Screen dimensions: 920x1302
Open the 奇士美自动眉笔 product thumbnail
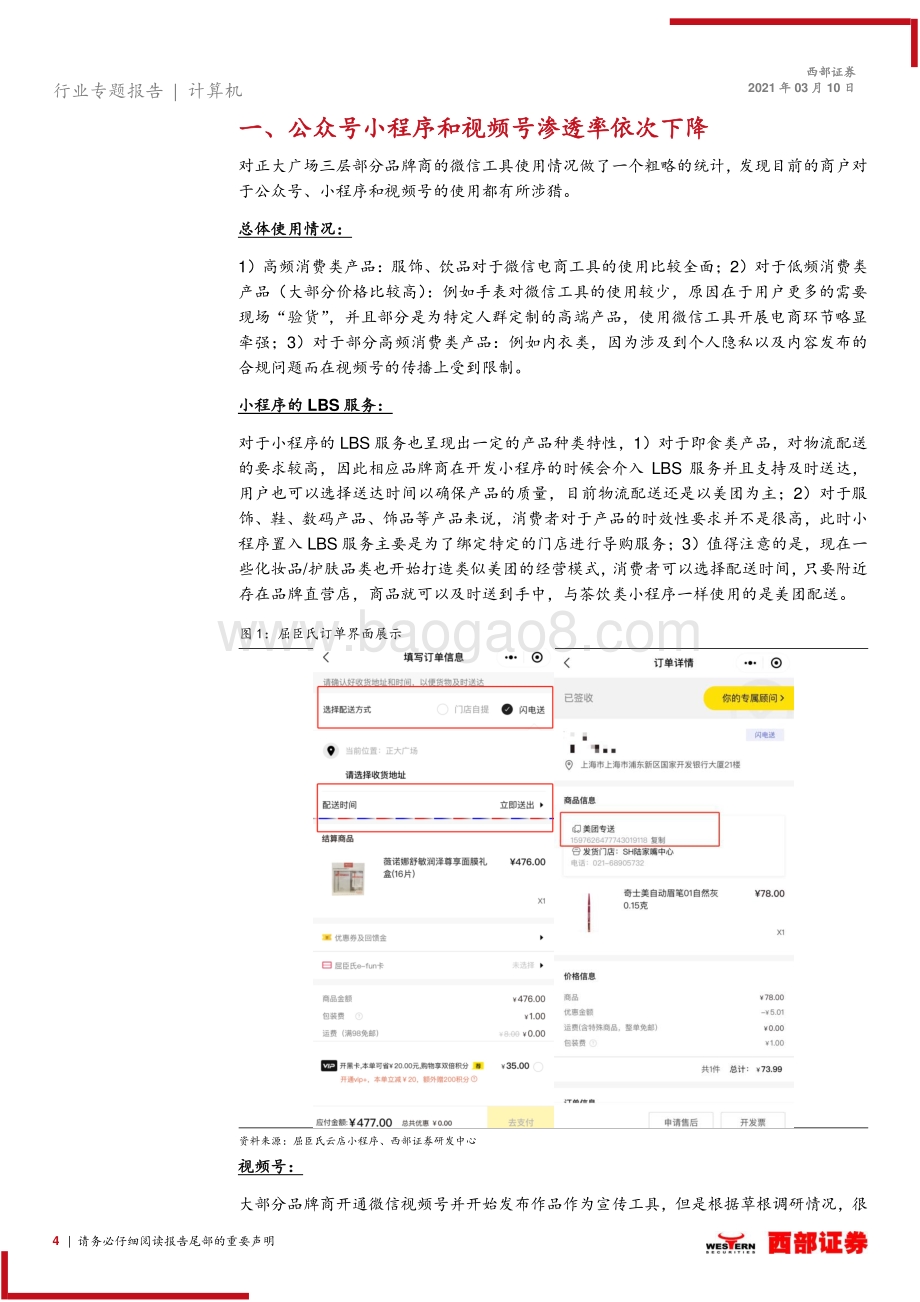[589, 911]
